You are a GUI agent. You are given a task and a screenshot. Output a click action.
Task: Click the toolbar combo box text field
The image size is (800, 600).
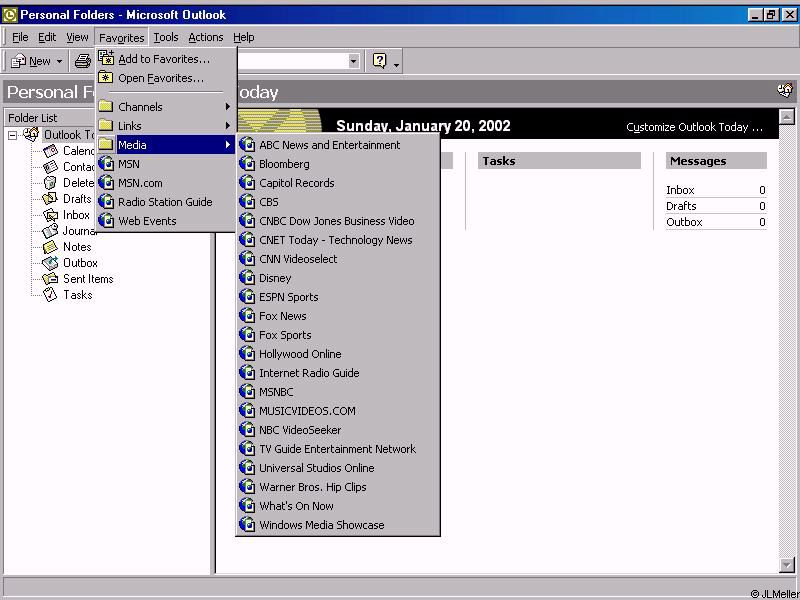[292, 61]
